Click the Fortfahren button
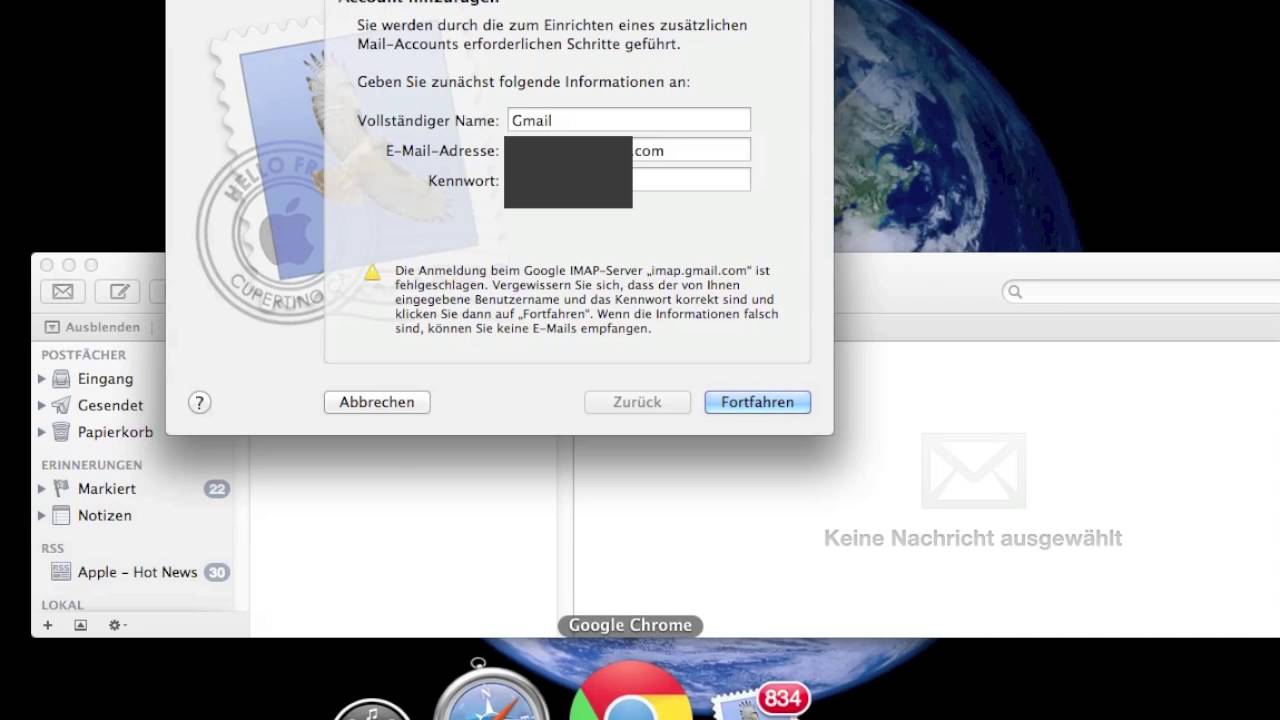Viewport: 1280px width, 720px height. (757, 402)
